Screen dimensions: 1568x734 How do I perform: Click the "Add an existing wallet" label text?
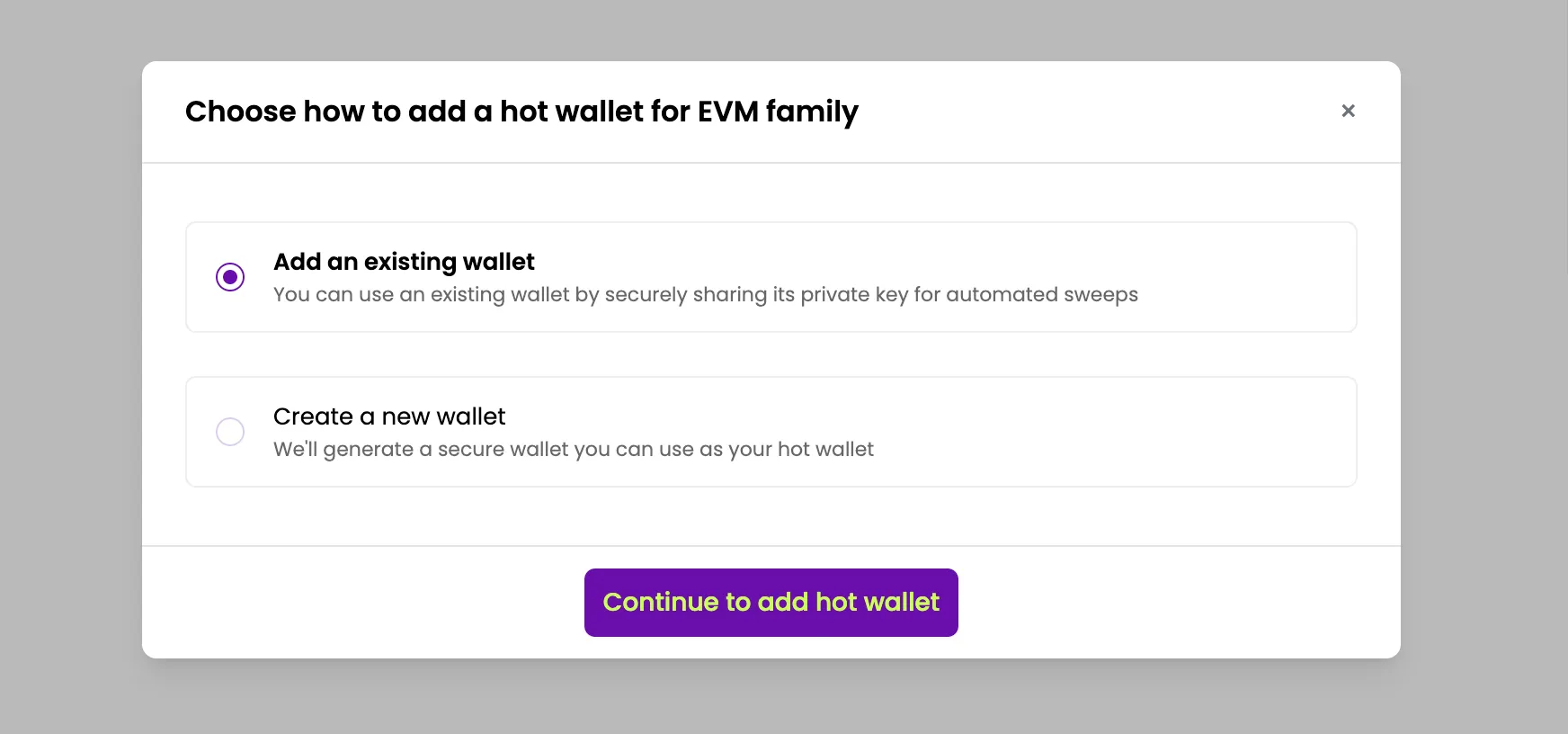(404, 262)
